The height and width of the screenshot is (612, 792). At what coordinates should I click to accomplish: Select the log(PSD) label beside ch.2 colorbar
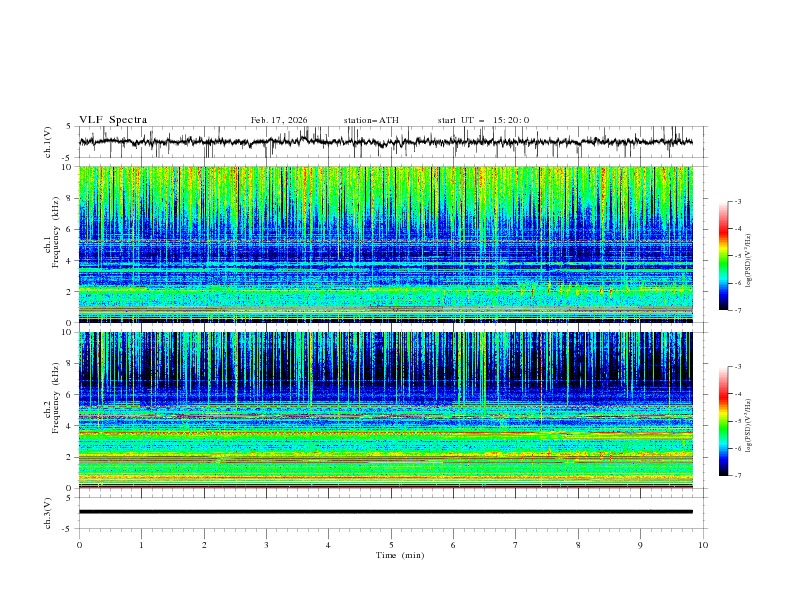click(748, 425)
